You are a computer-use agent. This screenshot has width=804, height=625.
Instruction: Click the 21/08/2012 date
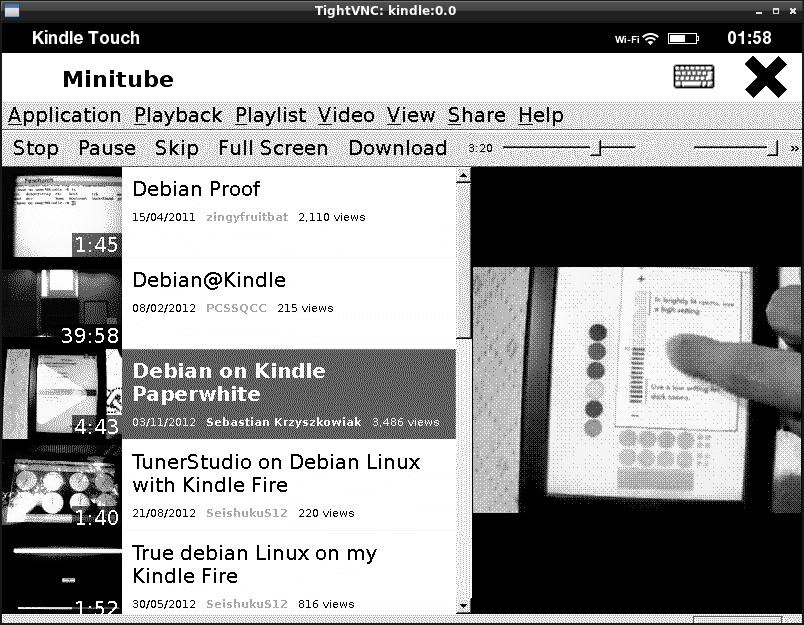[164, 513]
